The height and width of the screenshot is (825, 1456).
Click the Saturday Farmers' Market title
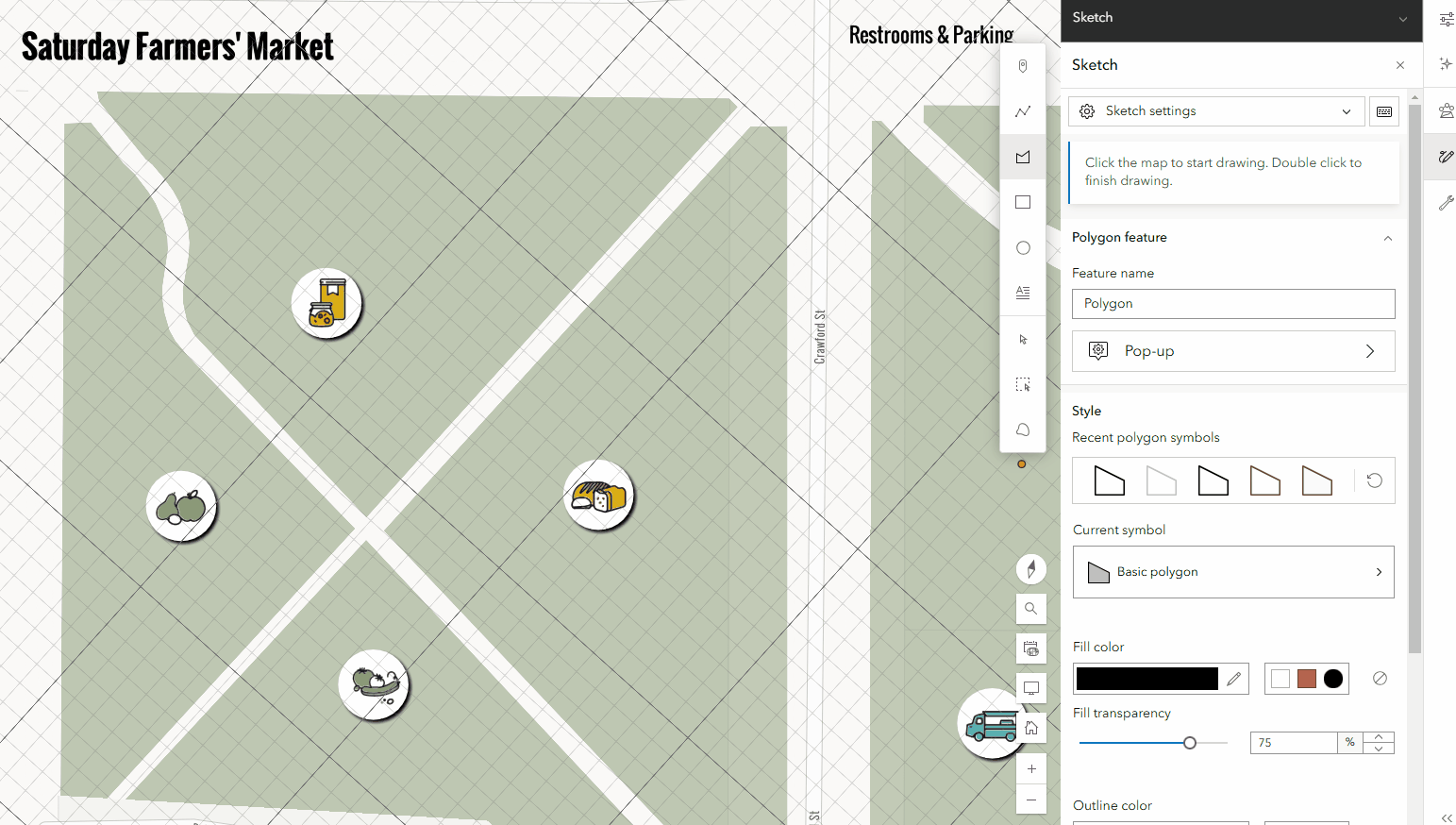click(x=177, y=46)
